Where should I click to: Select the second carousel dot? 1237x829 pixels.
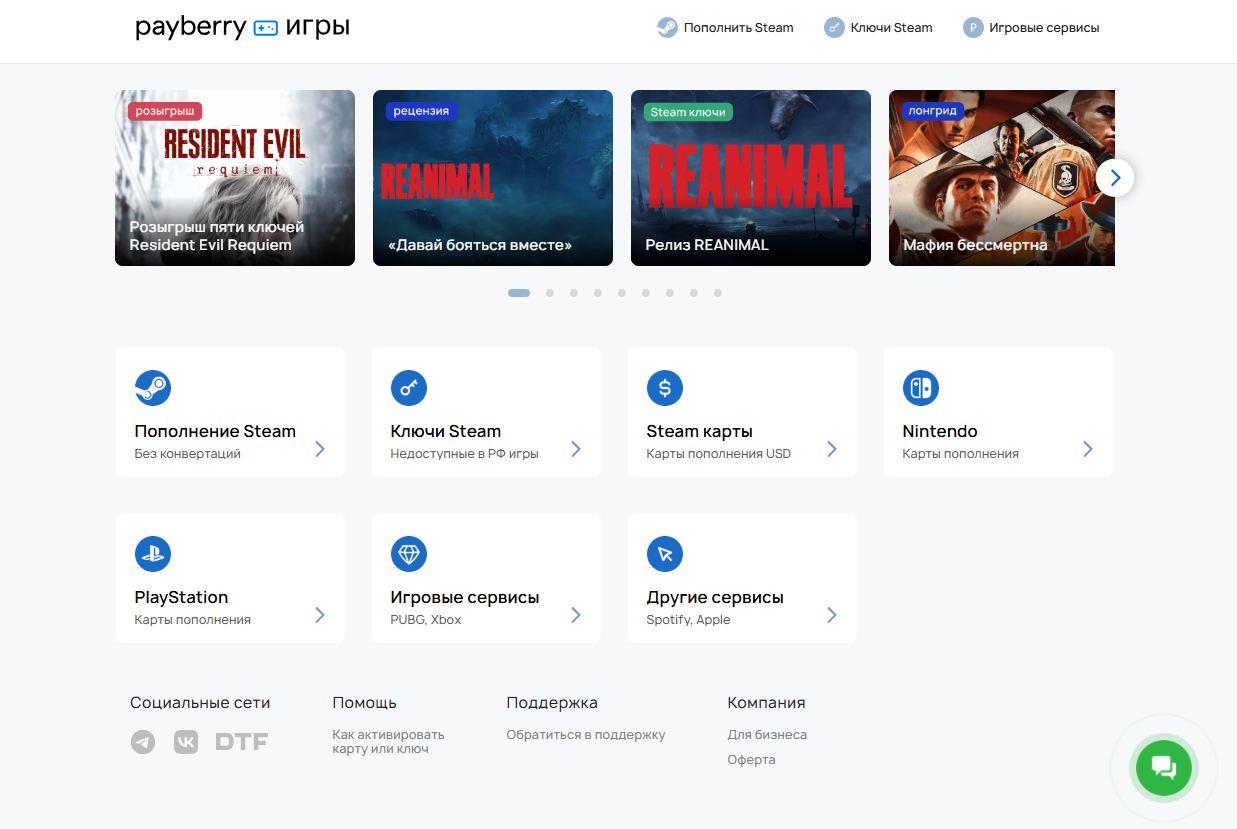pyautogui.click(x=550, y=293)
